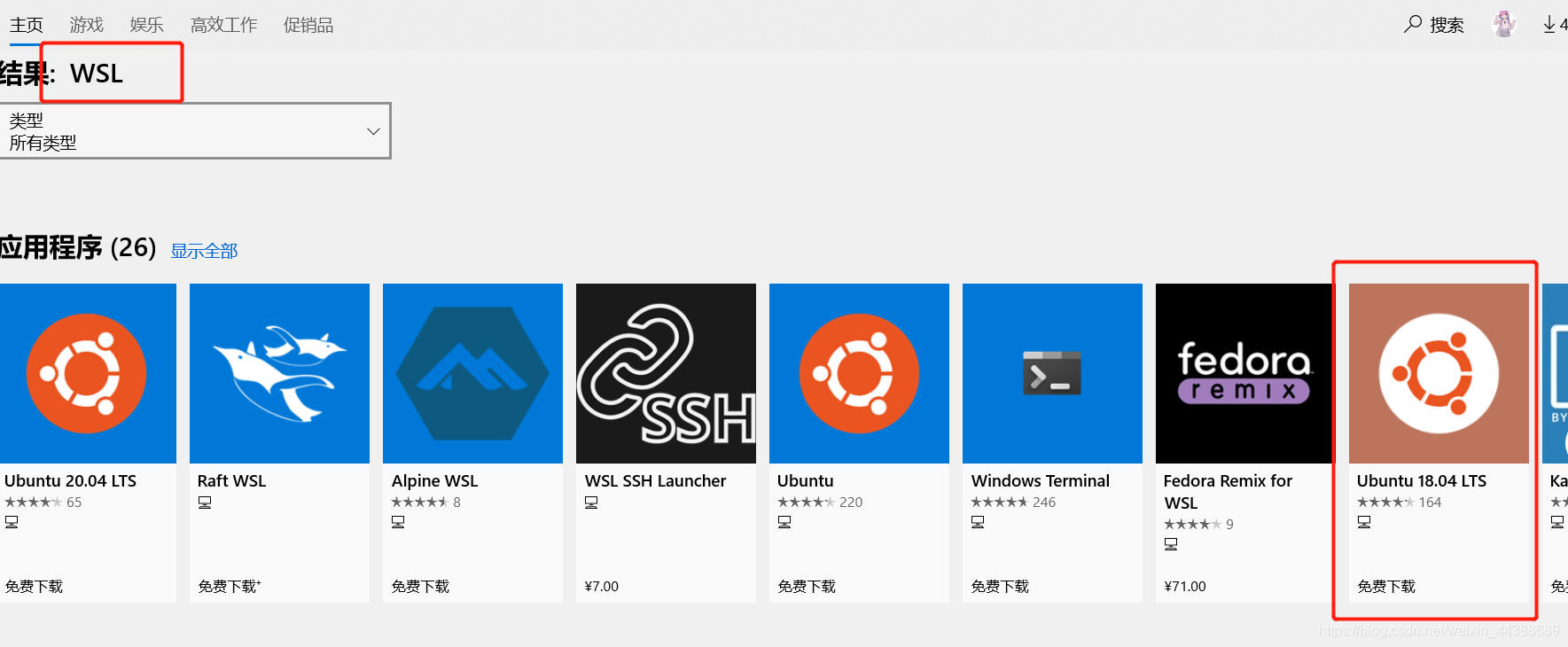The image size is (1568, 647).
Task: Click the ¥71.00 price of Fedora Remix
Action: [1185, 586]
